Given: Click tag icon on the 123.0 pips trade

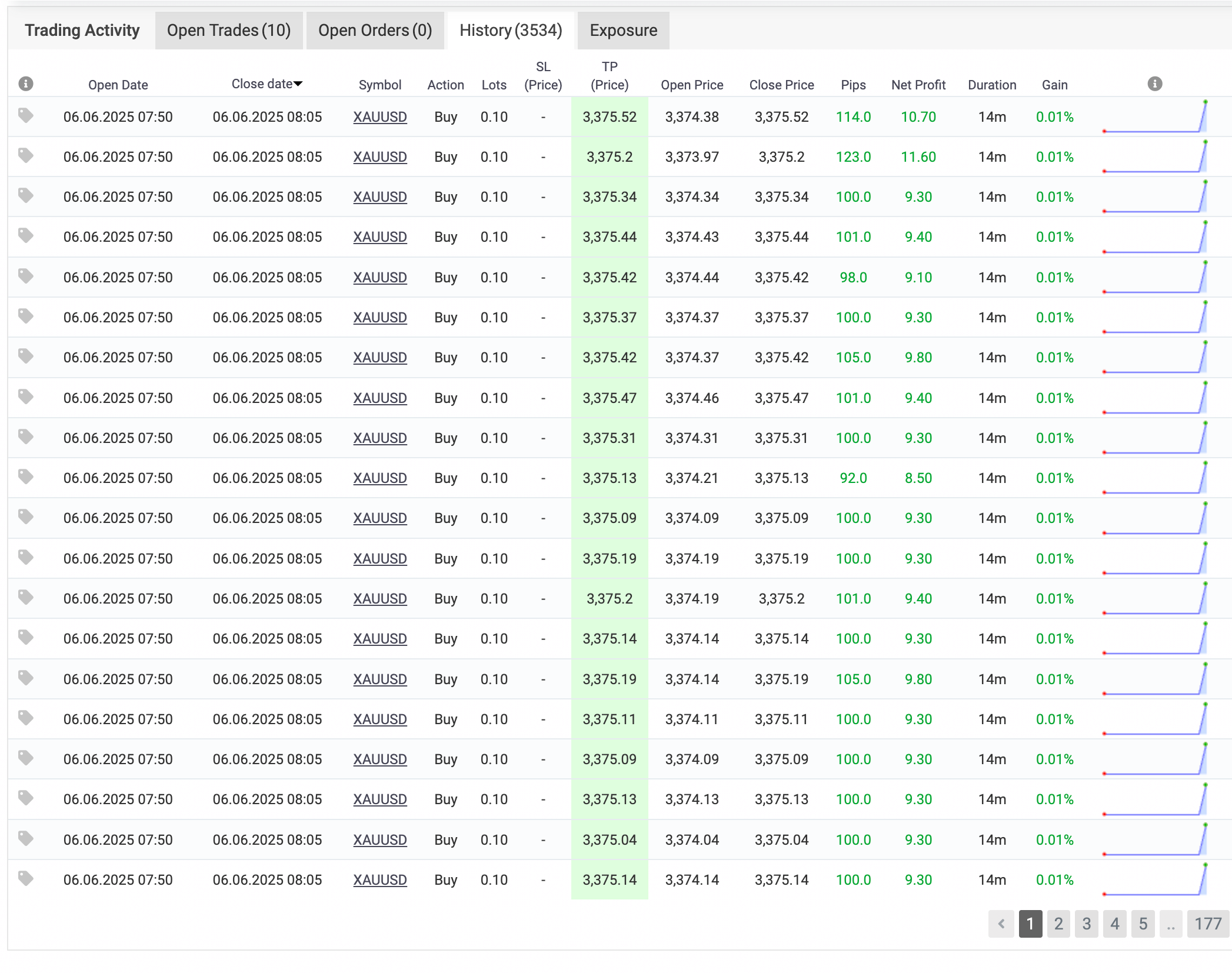Looking at the screenshot, I should coord(26,156).
